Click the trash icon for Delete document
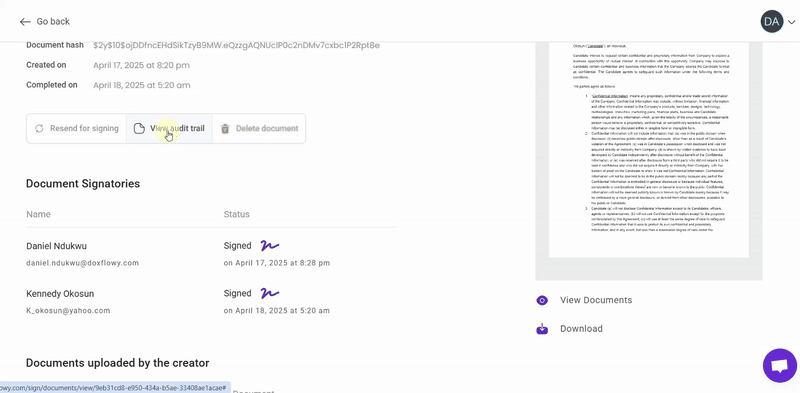 (x=224, y=129)
